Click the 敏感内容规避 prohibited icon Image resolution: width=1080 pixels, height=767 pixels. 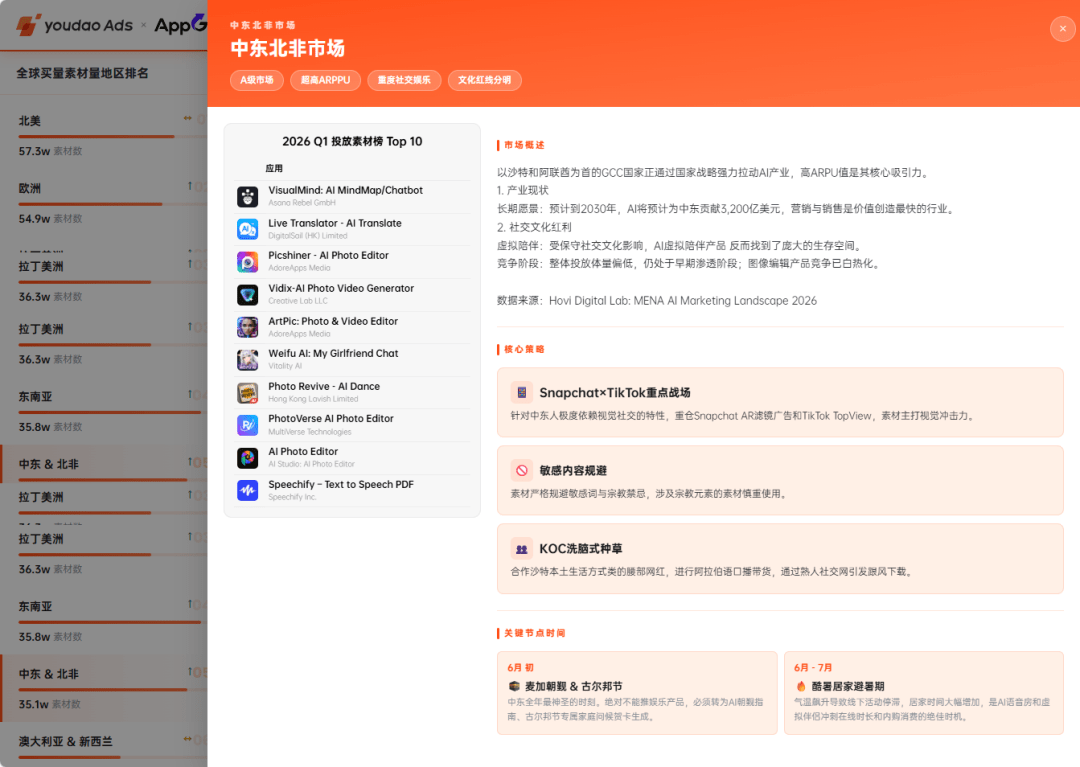pyautogui.click(x=521, y=470)
